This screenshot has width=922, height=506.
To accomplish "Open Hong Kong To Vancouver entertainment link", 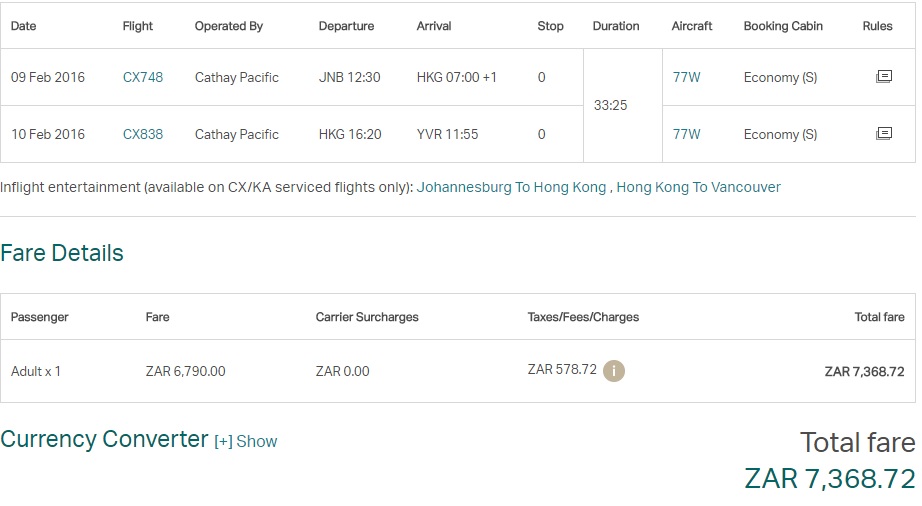I will pos(699,187).
